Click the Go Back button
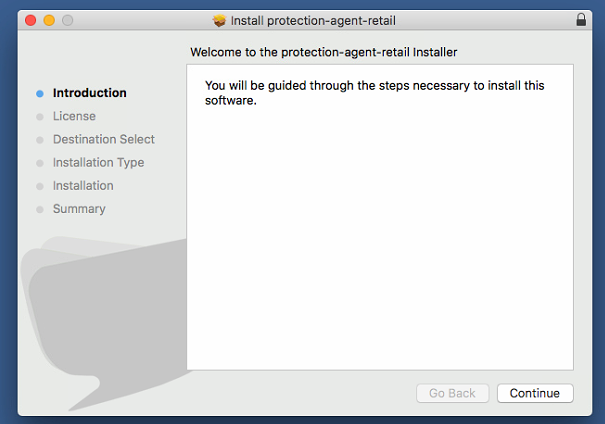The height and width of the screenshot is (424, 605). pyautogui.click(x=453, y=393)
